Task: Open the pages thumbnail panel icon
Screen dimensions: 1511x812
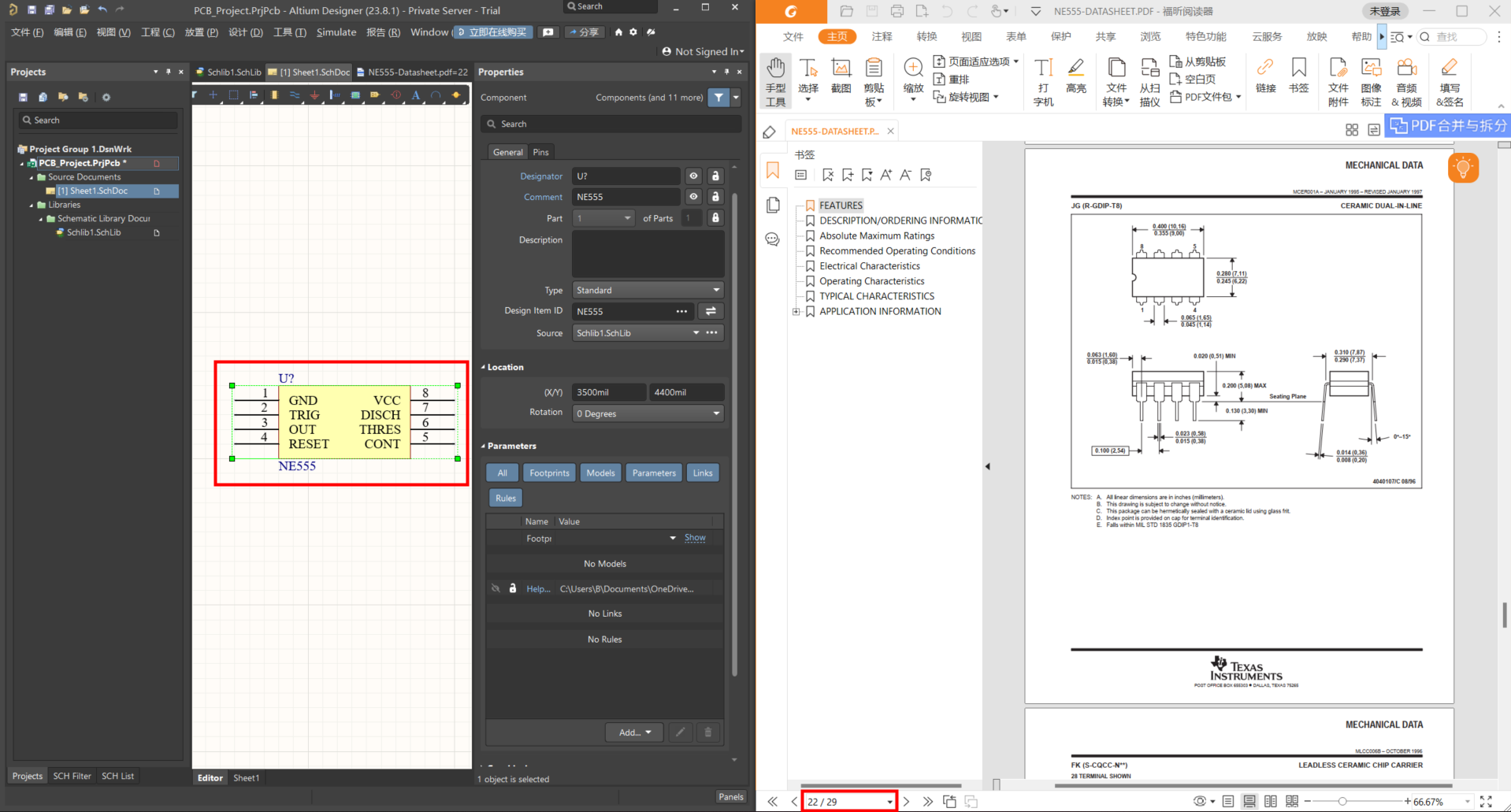Action: pos(773,206)
